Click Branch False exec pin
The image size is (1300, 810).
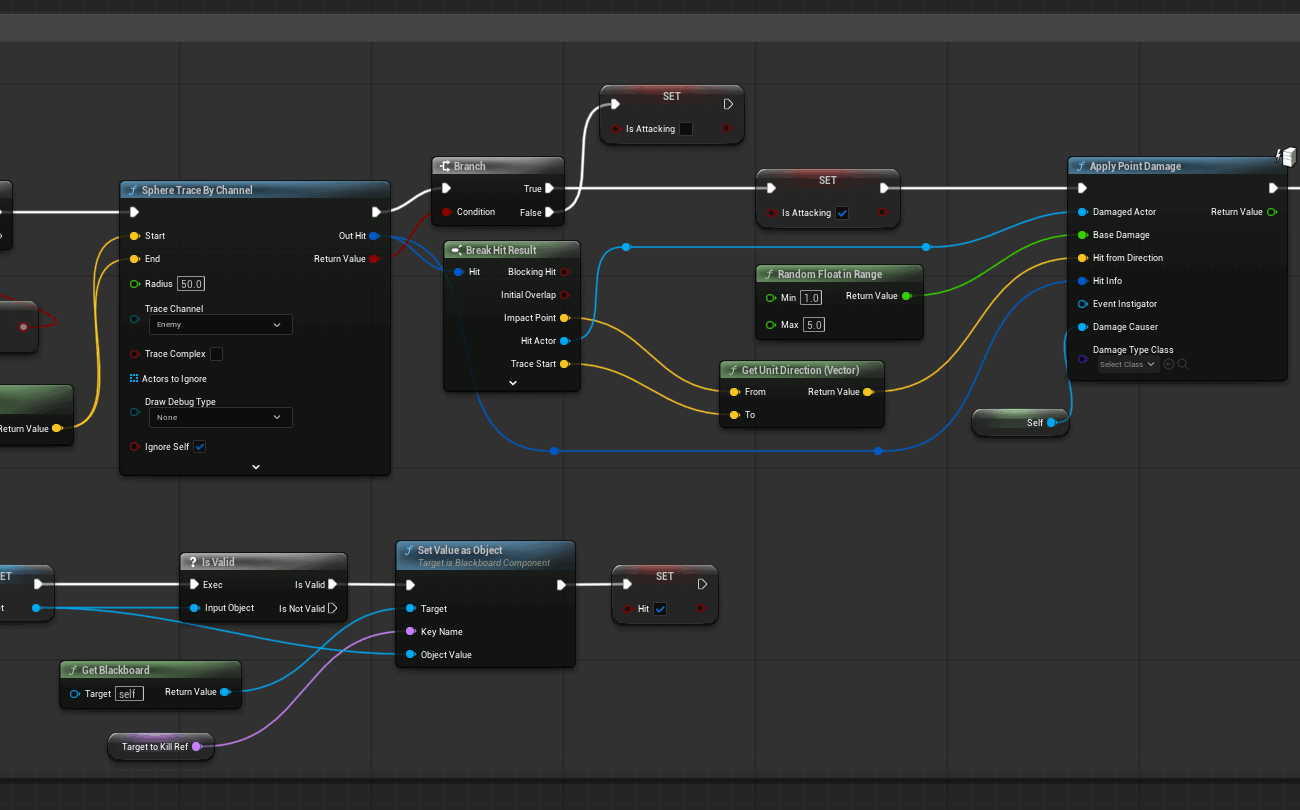tap(549, 212)
